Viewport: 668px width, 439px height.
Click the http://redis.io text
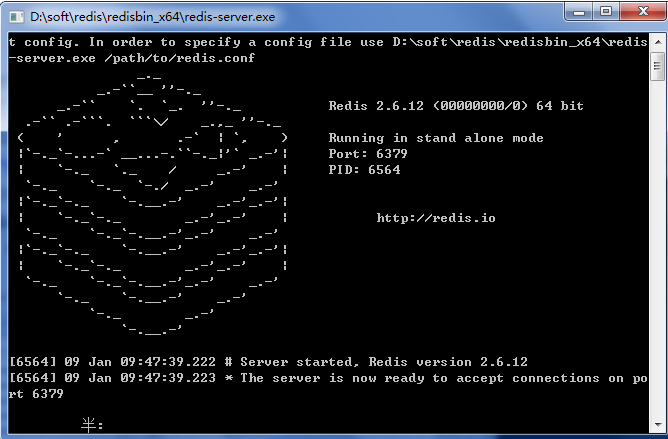click(x=436, y=218)
